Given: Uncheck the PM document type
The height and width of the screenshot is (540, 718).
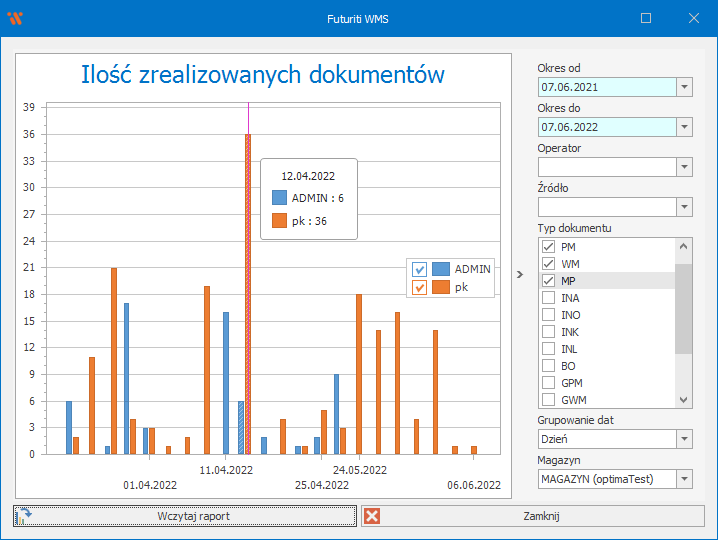Looking at the screenshot, I should point(548,247).
